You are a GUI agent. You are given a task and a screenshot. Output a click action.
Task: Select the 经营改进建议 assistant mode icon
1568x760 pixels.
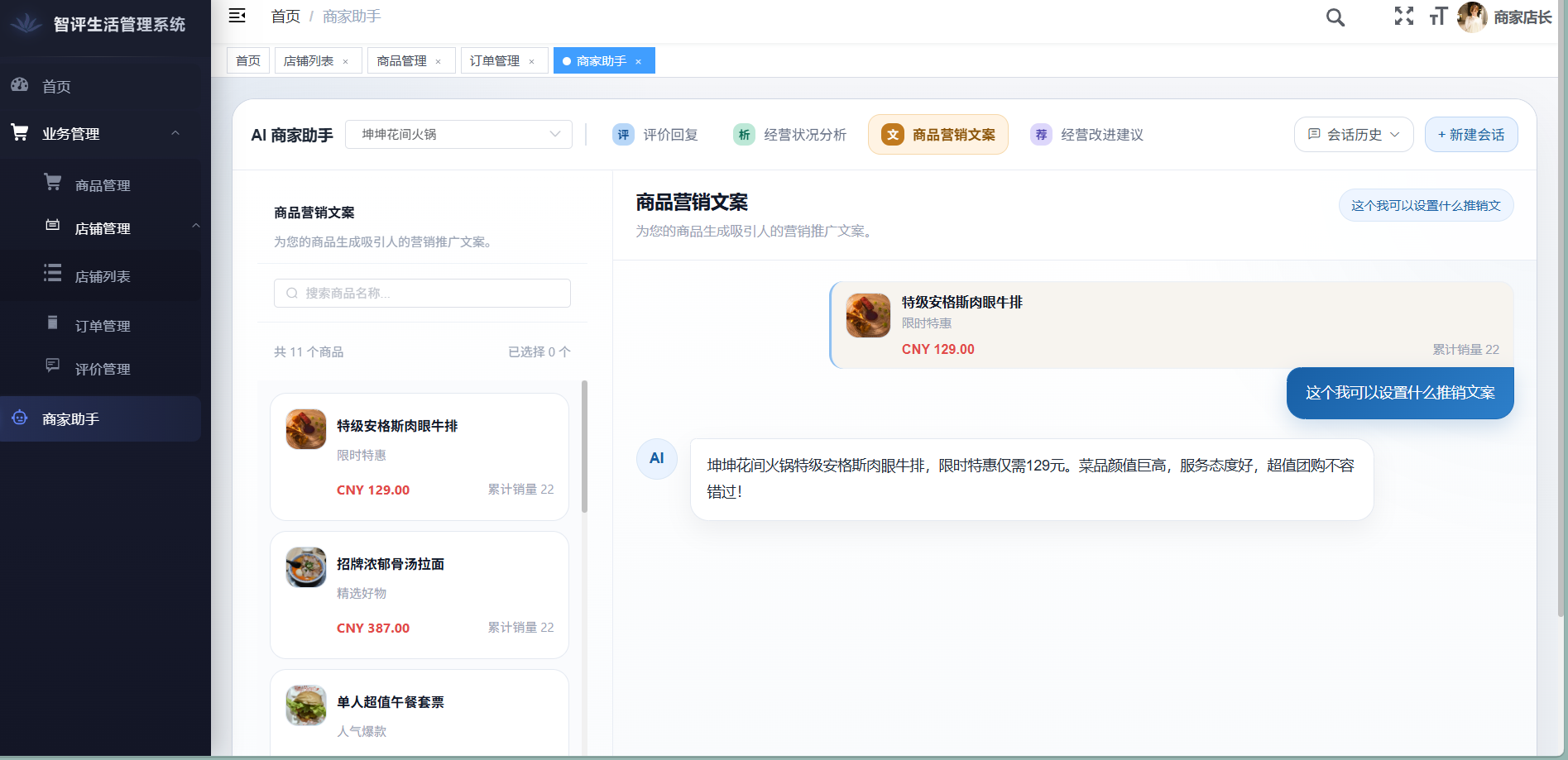click(1040, 134)
